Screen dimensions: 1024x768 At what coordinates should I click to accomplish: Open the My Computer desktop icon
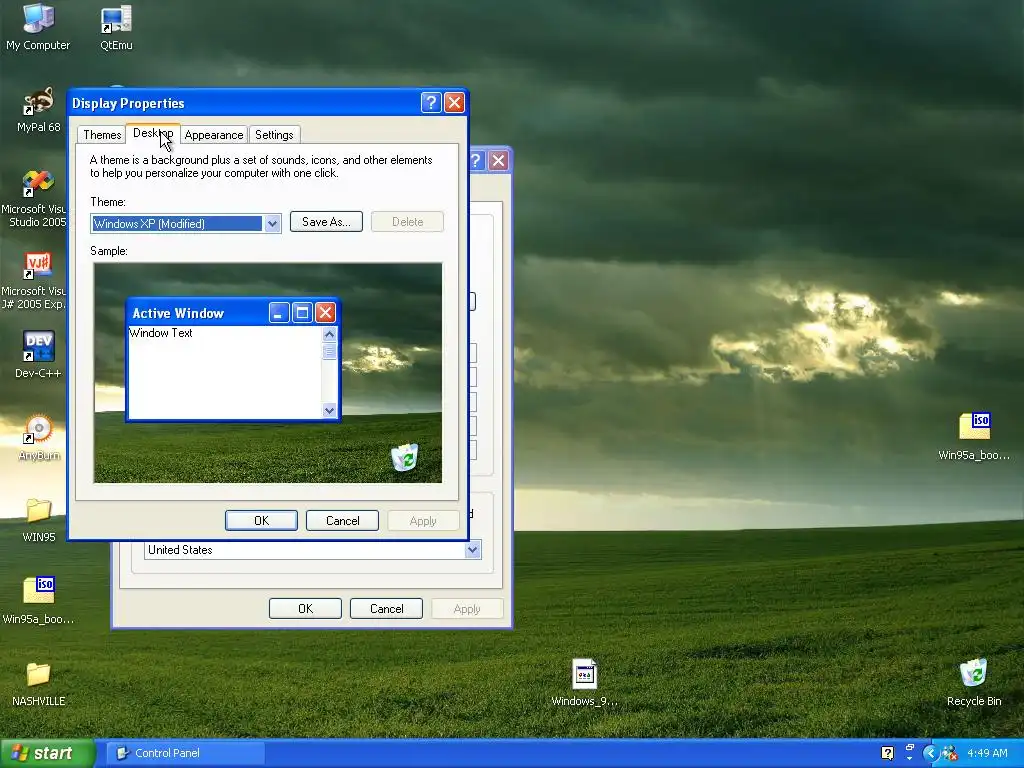38,26
